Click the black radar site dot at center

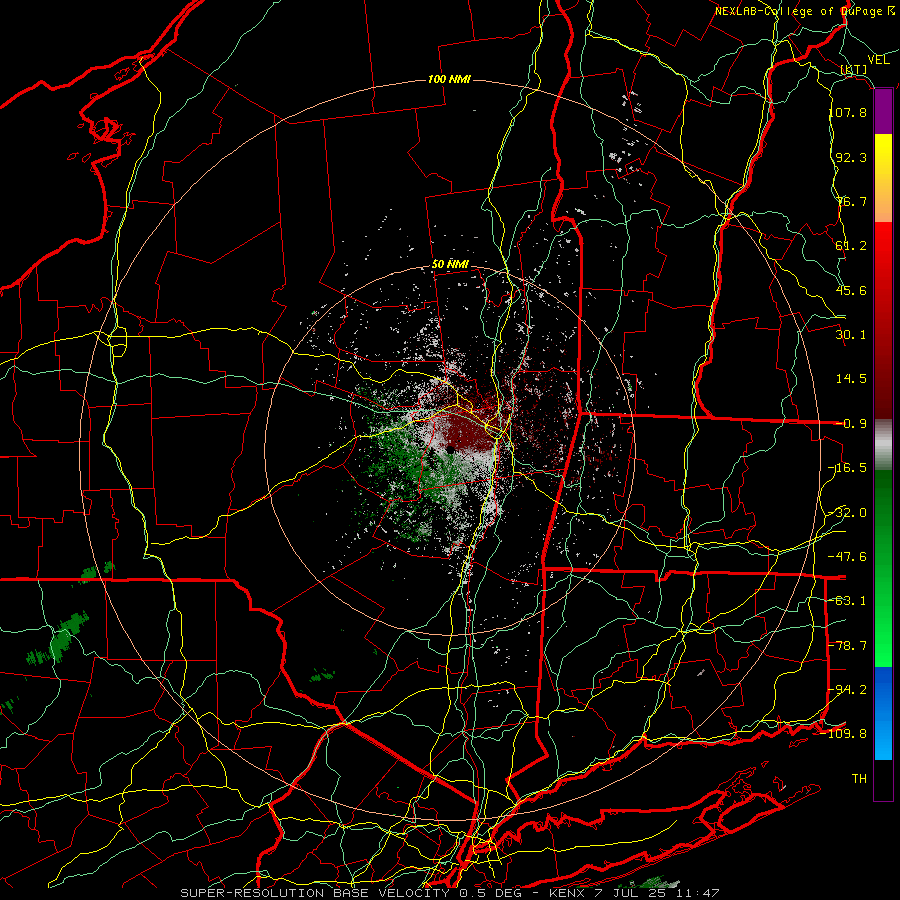tap(451, 450)
